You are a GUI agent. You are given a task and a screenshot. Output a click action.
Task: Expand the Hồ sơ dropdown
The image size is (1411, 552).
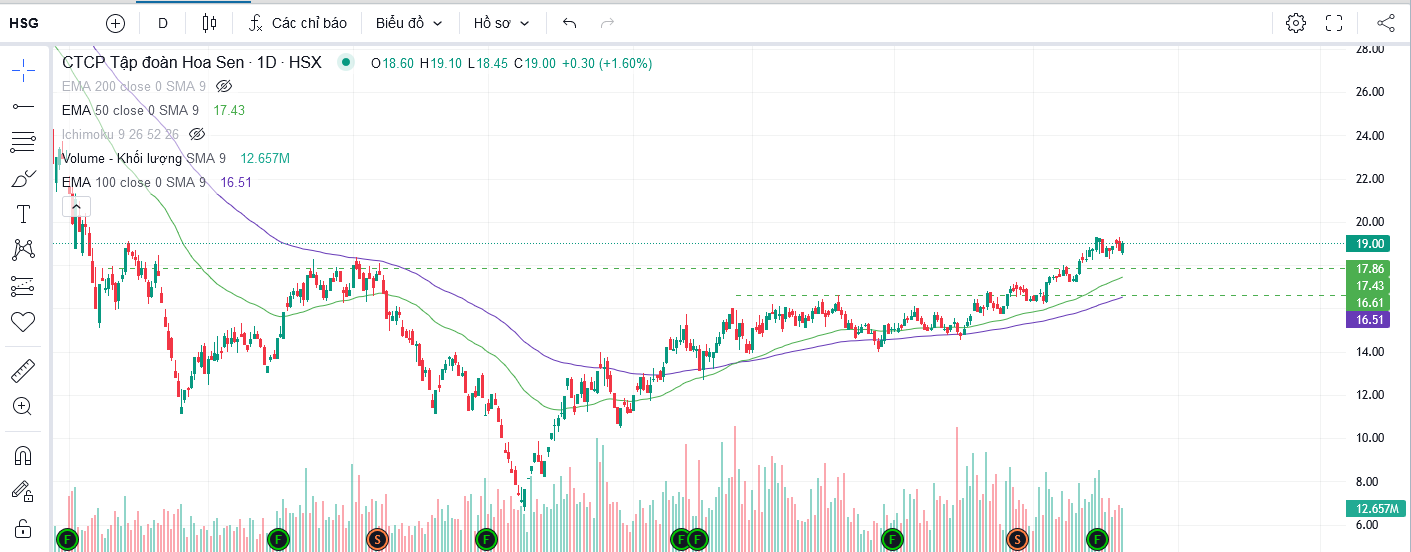[x=502, y=22]
